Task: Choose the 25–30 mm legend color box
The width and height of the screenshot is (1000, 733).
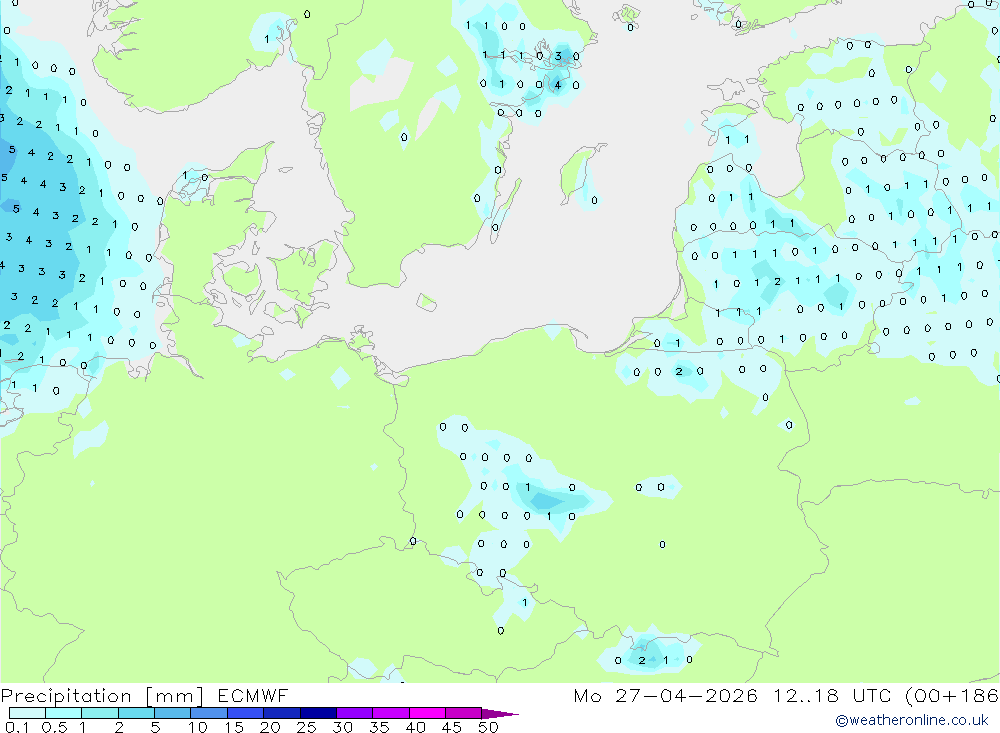Action: tap(318, 713)
